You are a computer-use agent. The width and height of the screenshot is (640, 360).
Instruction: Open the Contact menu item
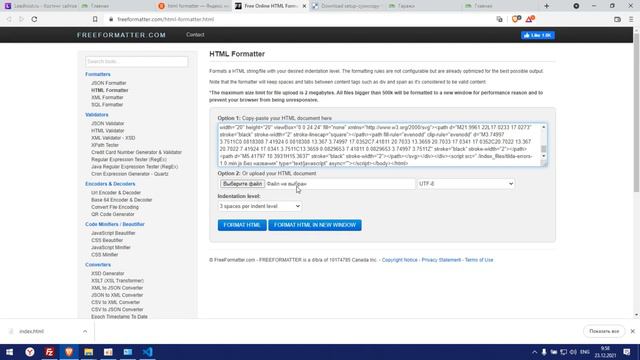(x=195, y=35)
